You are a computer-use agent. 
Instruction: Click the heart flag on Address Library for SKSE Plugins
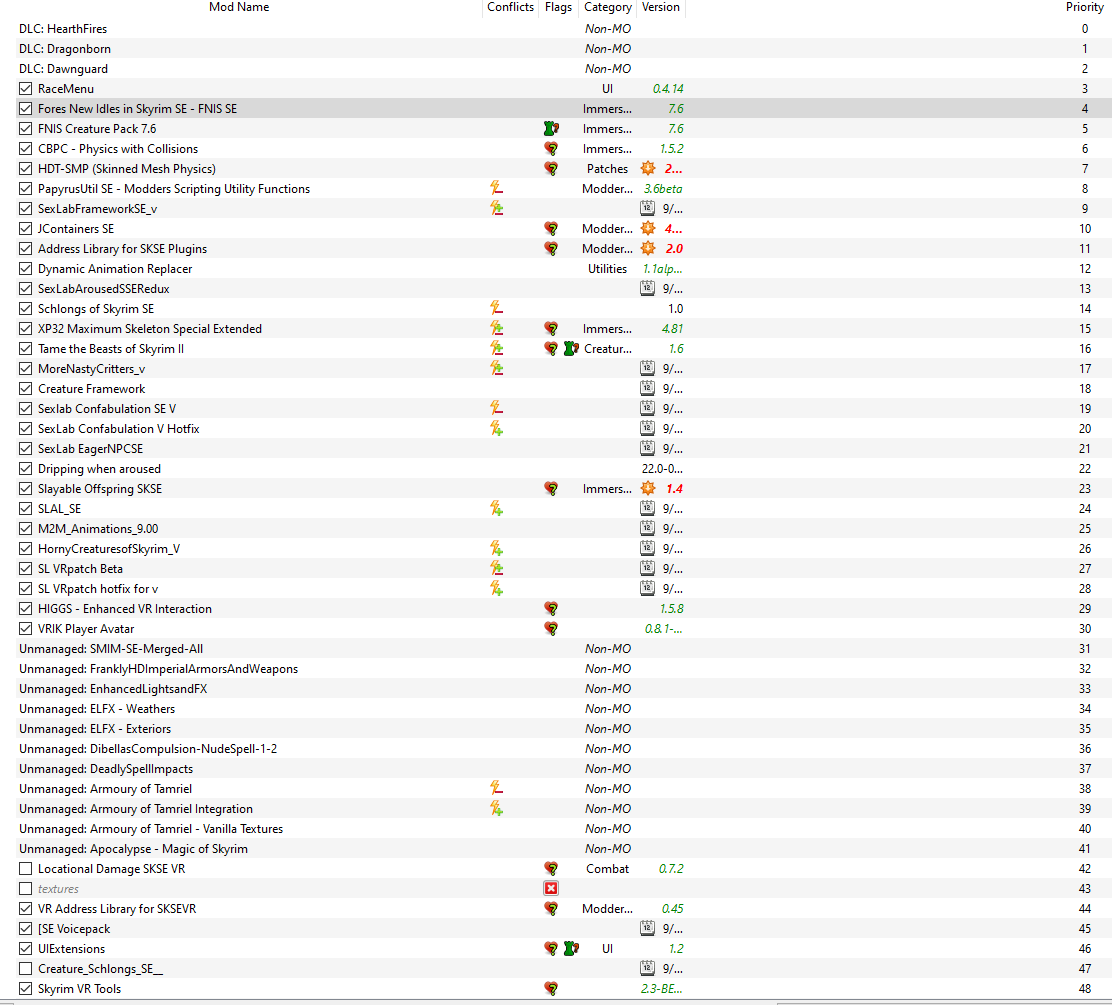point(551,249)
